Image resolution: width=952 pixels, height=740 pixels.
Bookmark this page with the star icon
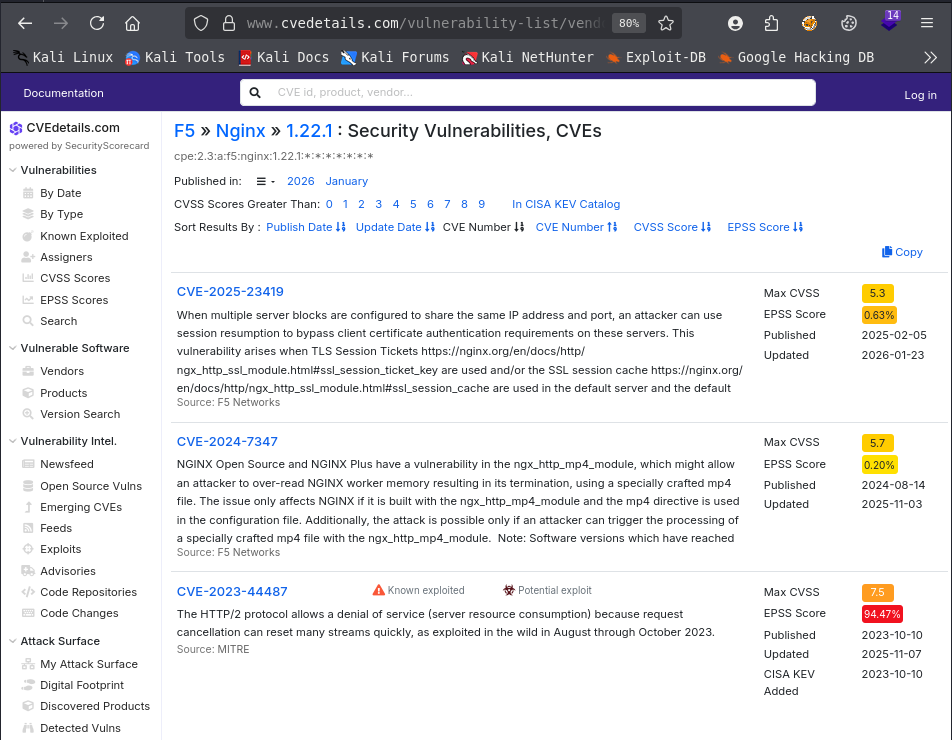(x=666, y=23)
